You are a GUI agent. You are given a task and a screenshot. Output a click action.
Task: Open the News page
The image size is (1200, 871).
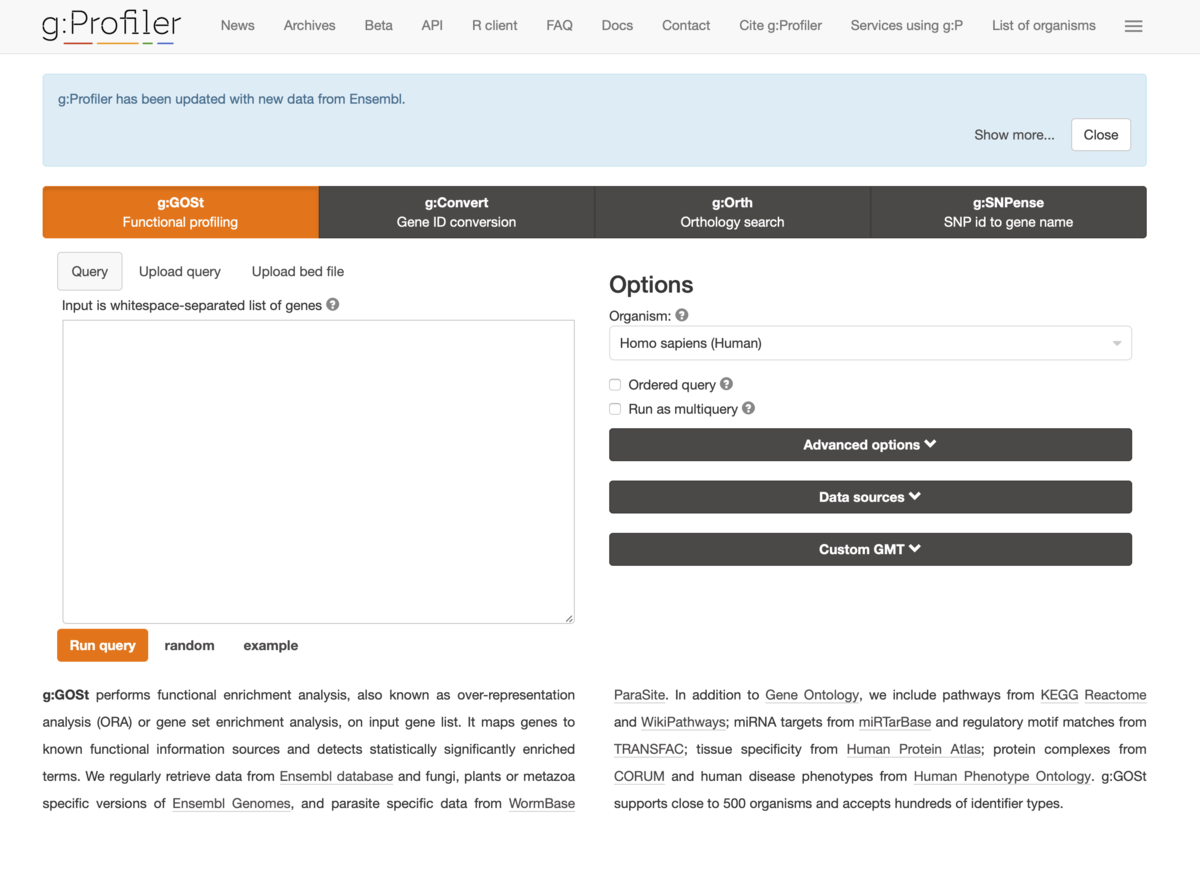[237, 25]
